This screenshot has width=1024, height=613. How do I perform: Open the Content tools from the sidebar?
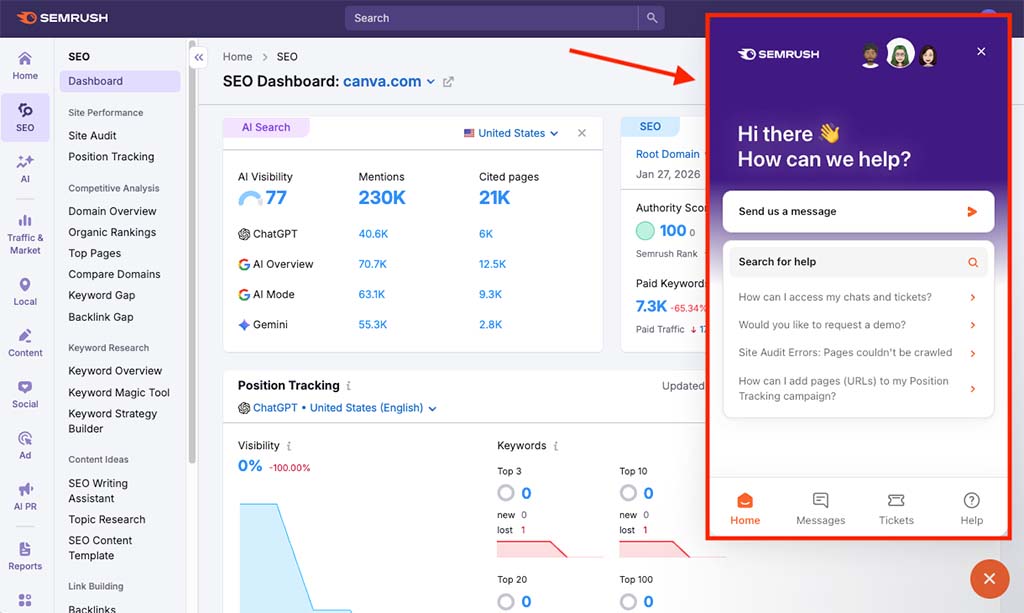(x=25, y=341)
